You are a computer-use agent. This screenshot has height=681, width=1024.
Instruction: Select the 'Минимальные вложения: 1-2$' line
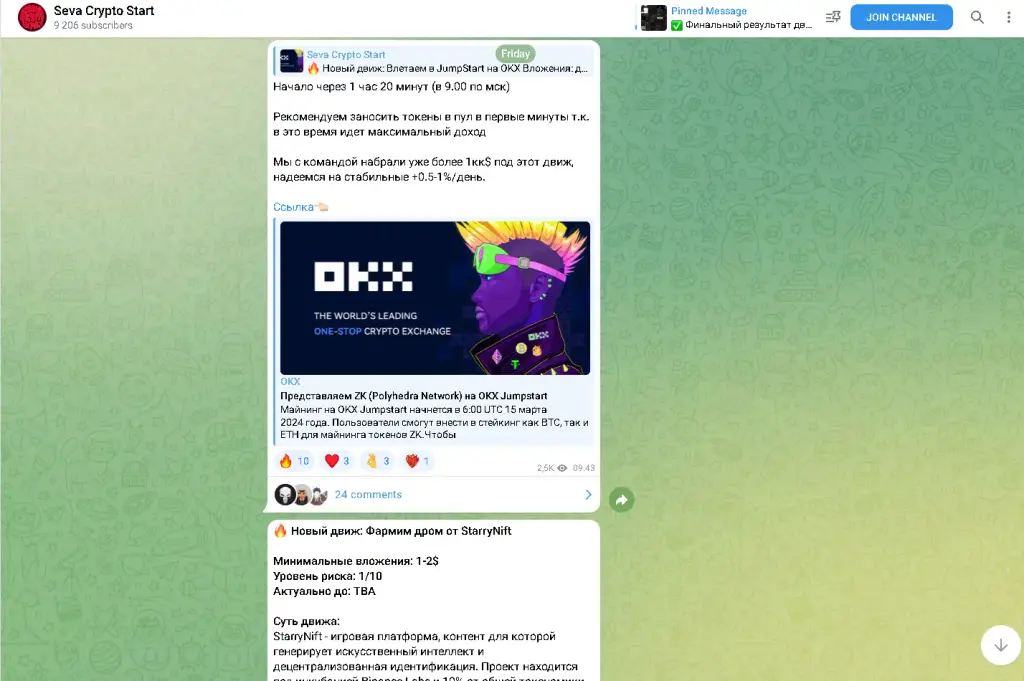356,561
